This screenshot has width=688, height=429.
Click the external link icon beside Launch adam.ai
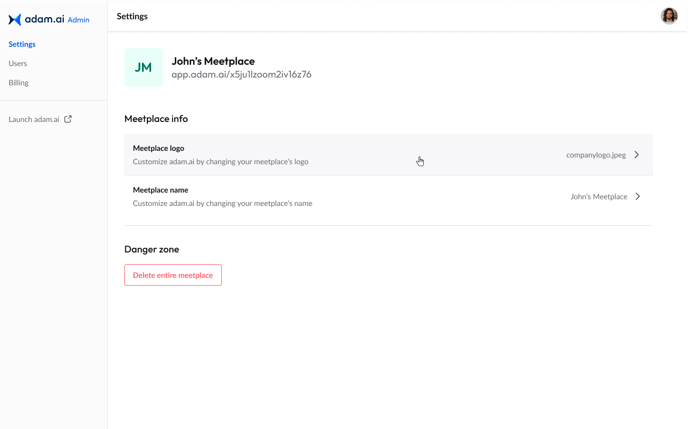(x=68, y=119)
